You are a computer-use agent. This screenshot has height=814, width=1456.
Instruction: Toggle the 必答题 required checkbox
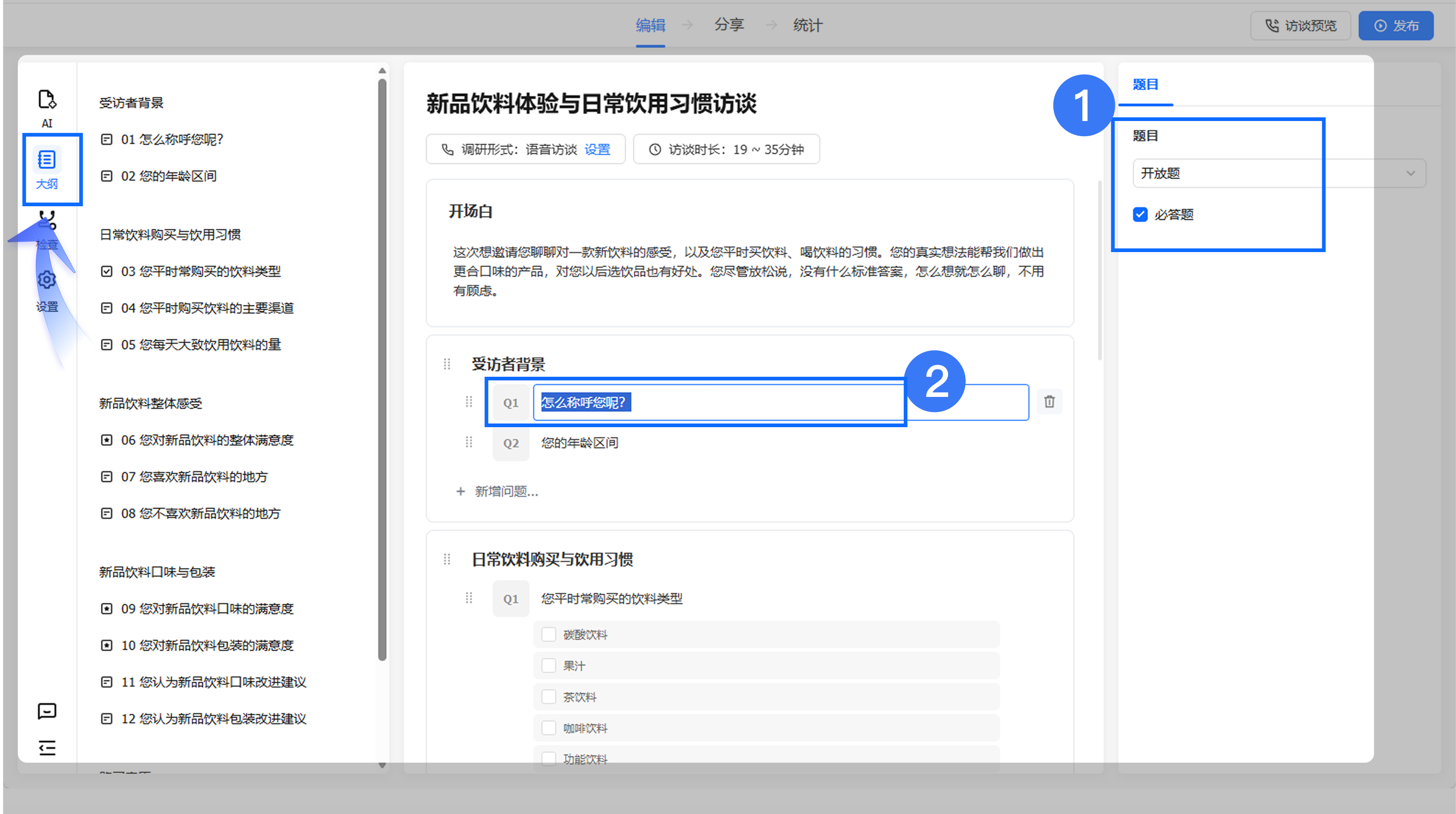1140,214
